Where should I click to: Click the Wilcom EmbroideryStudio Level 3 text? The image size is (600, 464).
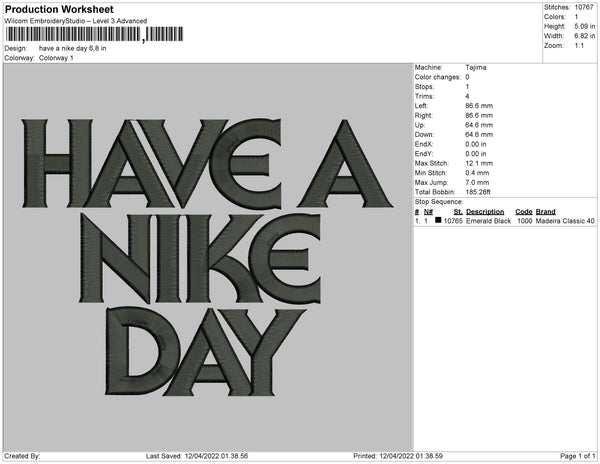click(76, 21)
